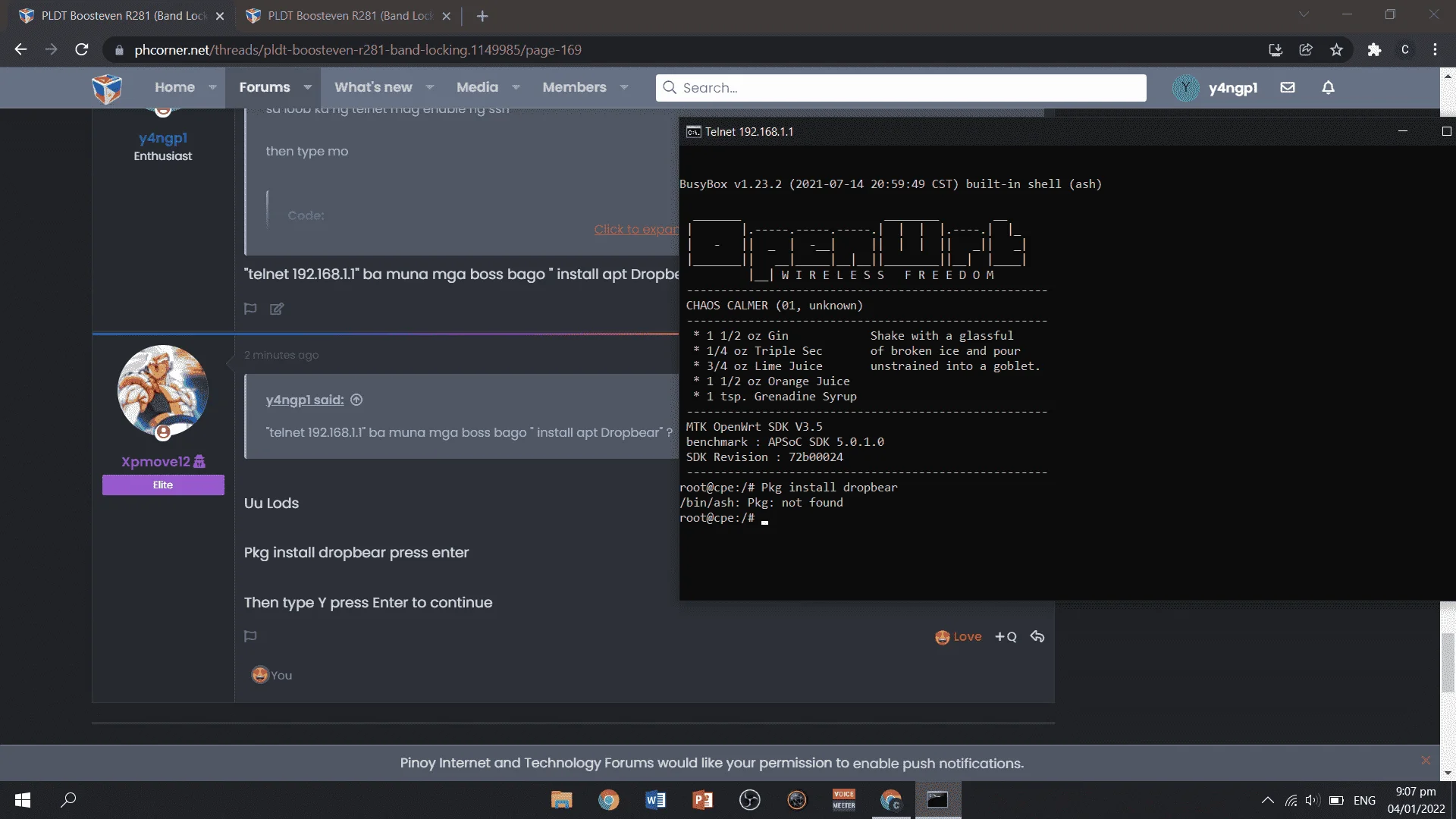1456x819 pixels.
Task: Open File Explorer from the taskbar
Action: click(x=561, y=800)
